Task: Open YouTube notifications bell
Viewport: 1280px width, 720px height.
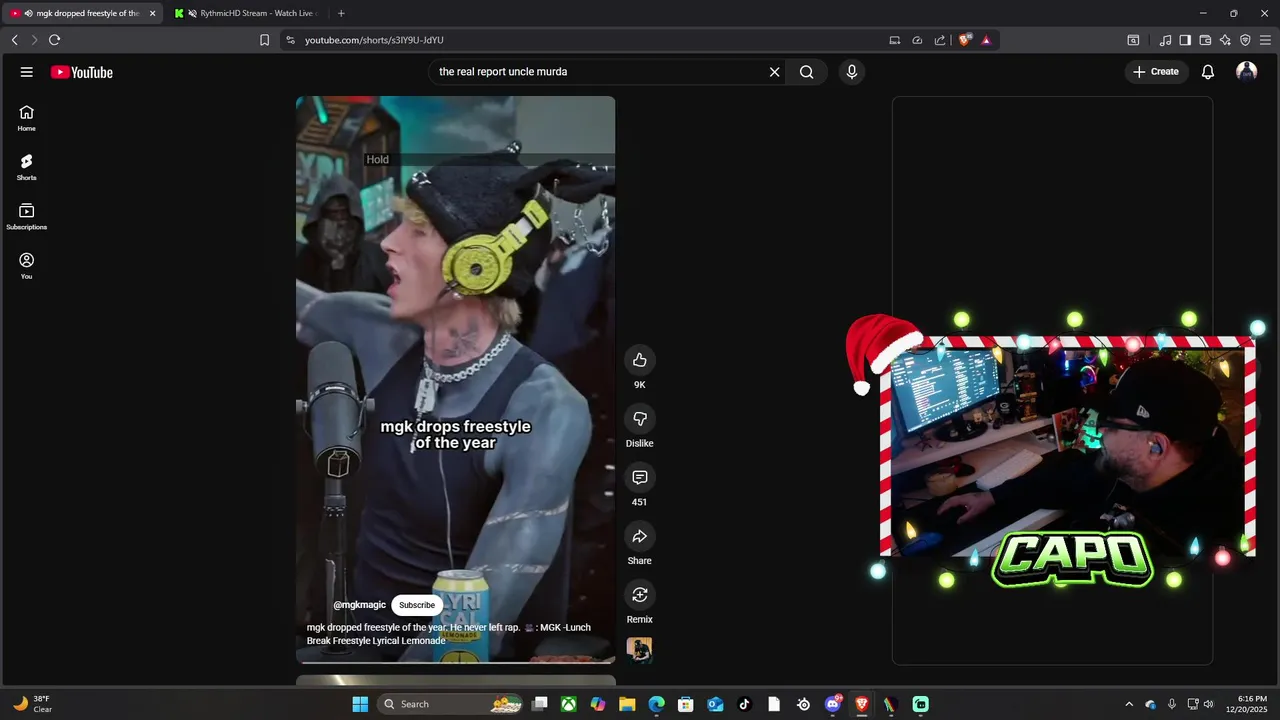Action: click(1208, 72)
